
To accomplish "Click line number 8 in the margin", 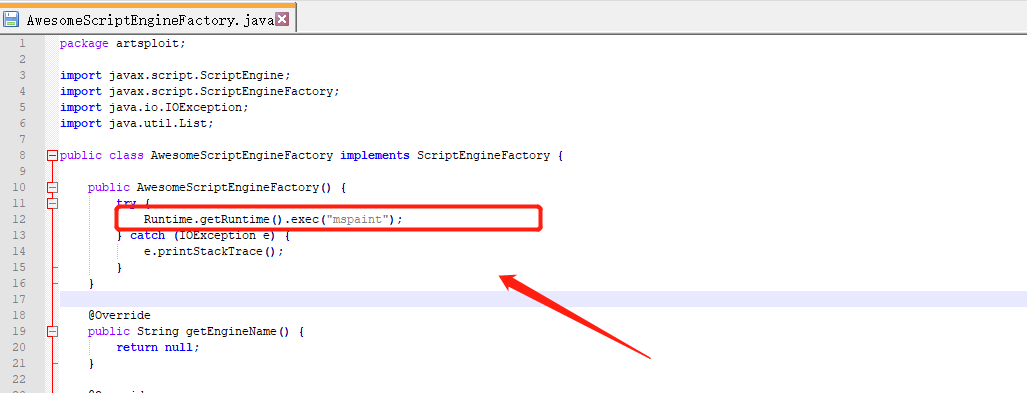I will pos(22,155).
